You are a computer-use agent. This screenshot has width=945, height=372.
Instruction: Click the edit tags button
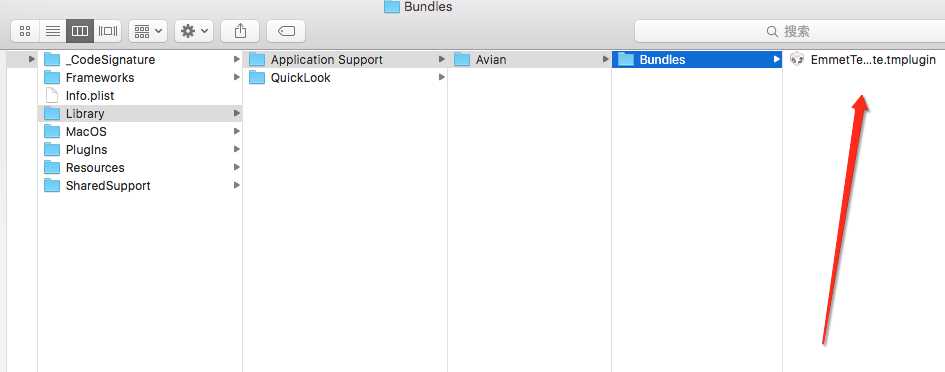pyautogui.click(x=286, y=31)
